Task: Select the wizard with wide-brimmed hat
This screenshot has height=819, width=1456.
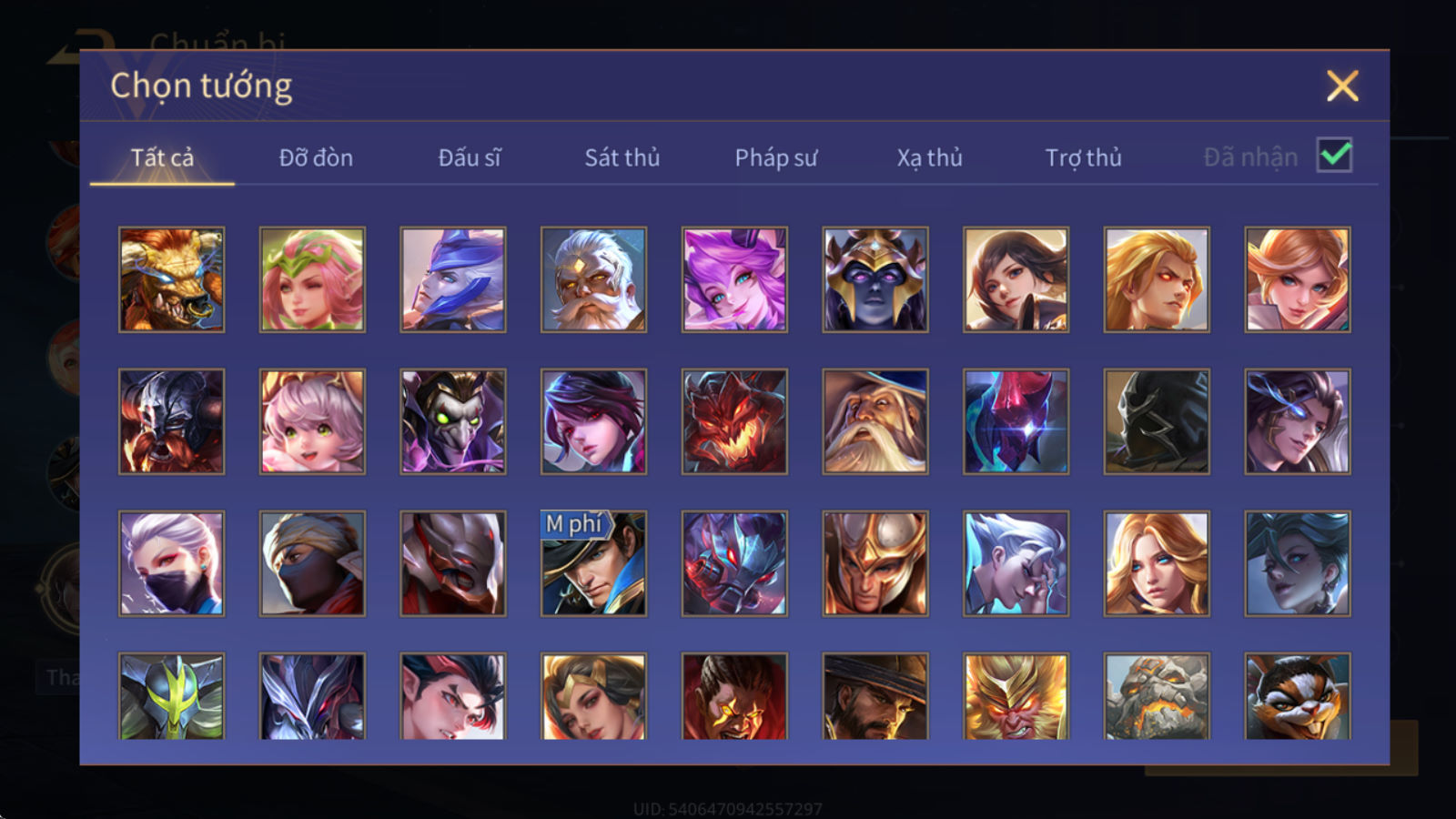Action: pos(875,421)
